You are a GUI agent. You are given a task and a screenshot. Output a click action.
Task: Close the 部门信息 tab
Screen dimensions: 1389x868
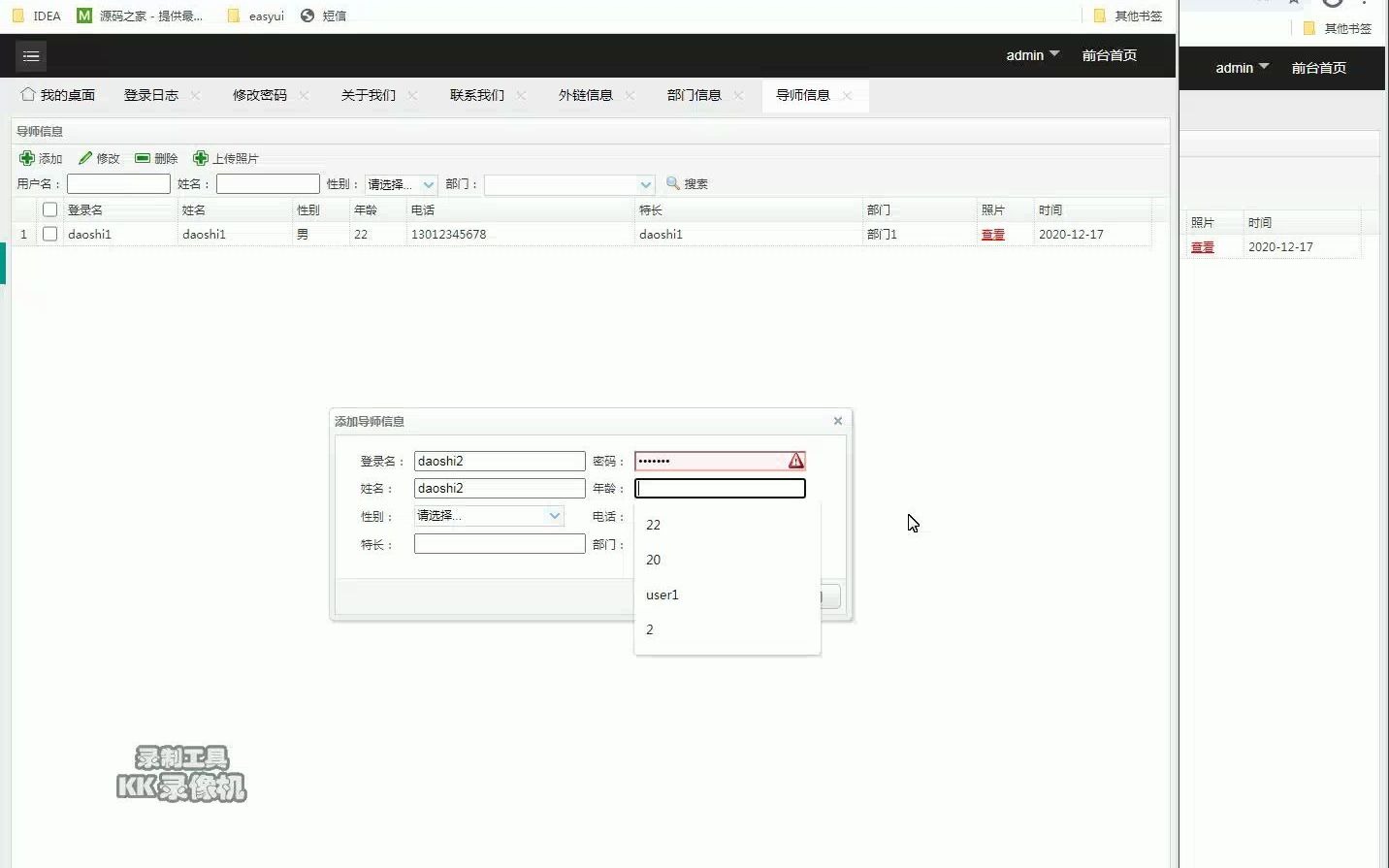(738, 95)
